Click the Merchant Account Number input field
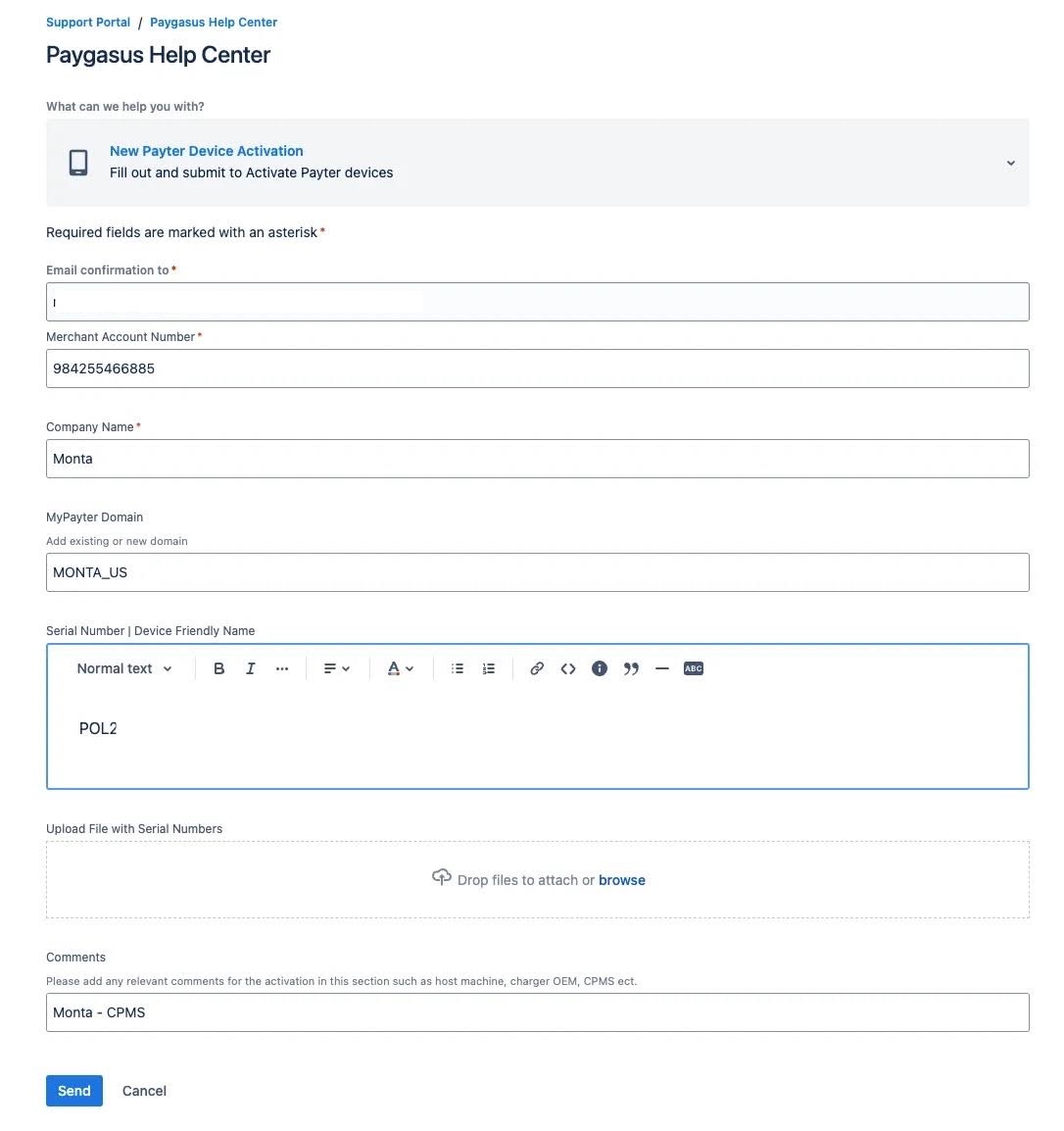This screenshot has width=1064, height=1131. 537,369
